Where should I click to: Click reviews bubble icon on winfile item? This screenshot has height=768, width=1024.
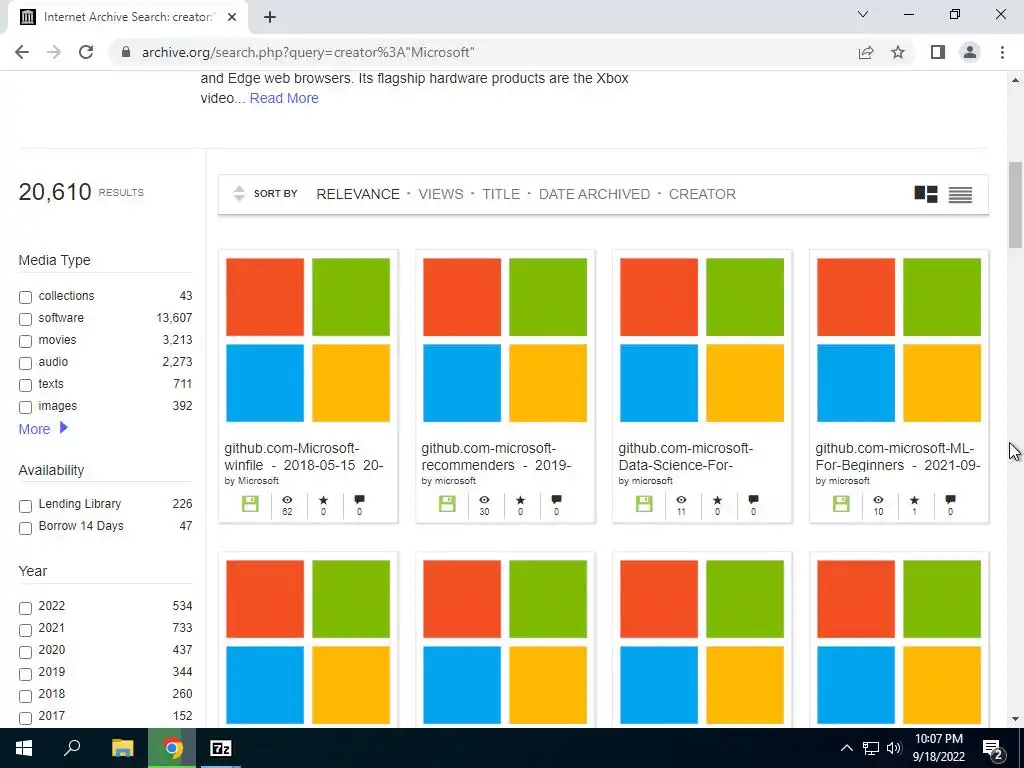pos(359,500)
